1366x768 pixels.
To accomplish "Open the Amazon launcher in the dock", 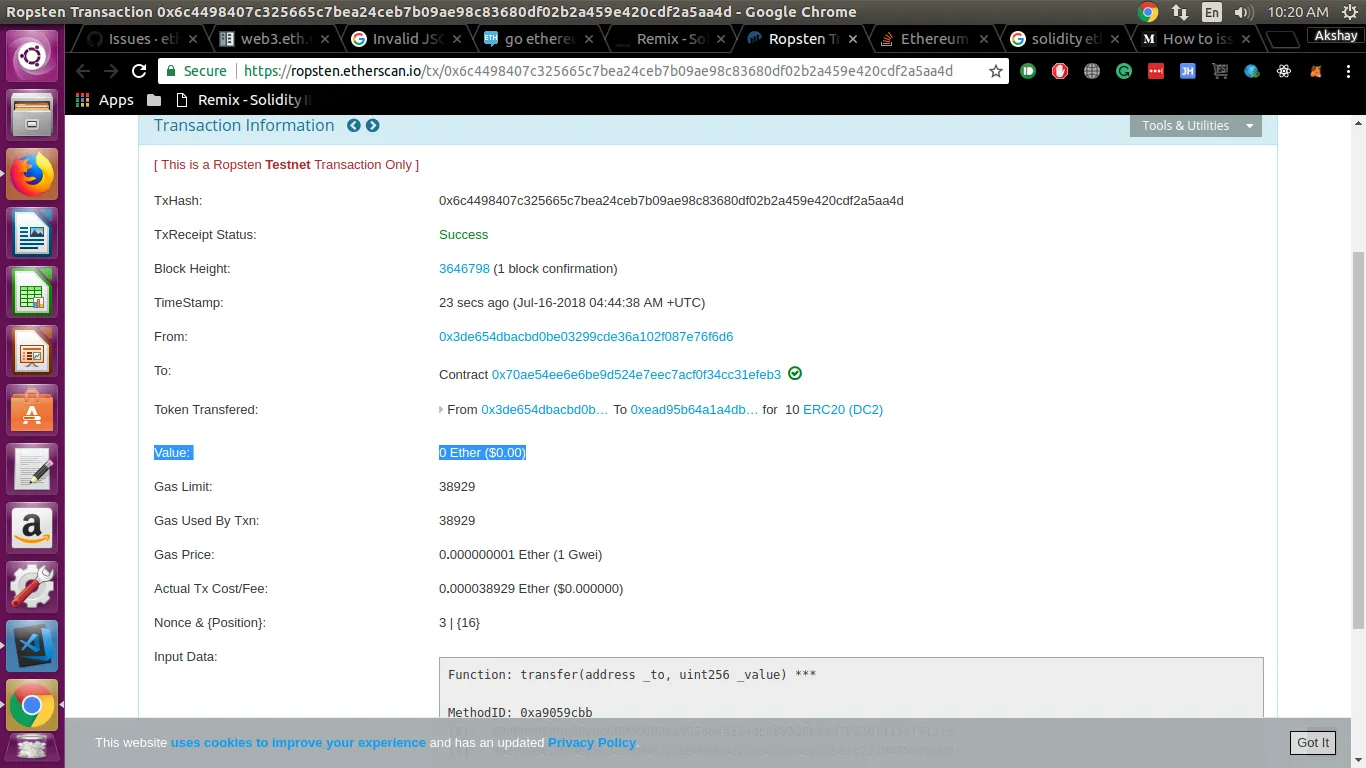I will (x=33, y=528).
